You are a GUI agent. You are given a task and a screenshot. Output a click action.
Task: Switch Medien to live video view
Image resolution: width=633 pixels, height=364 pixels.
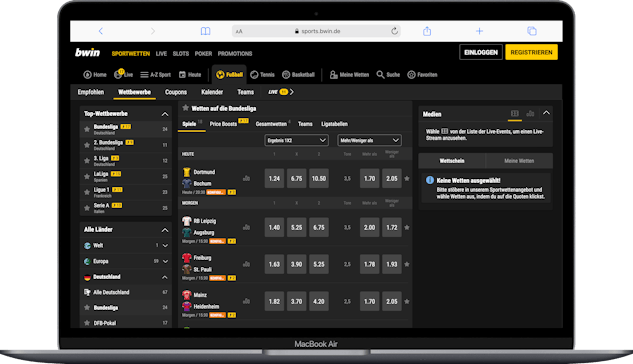(x=515, y=114)
